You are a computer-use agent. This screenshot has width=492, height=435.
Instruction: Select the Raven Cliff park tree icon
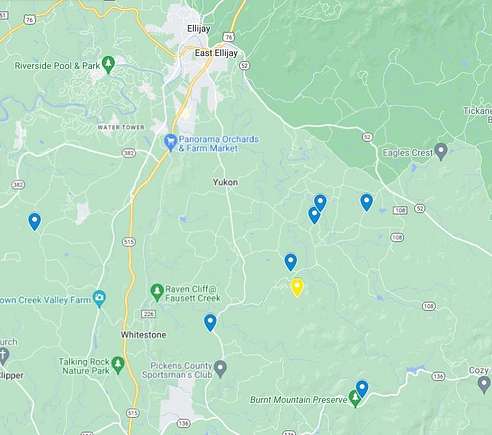[x=157, y=292]
